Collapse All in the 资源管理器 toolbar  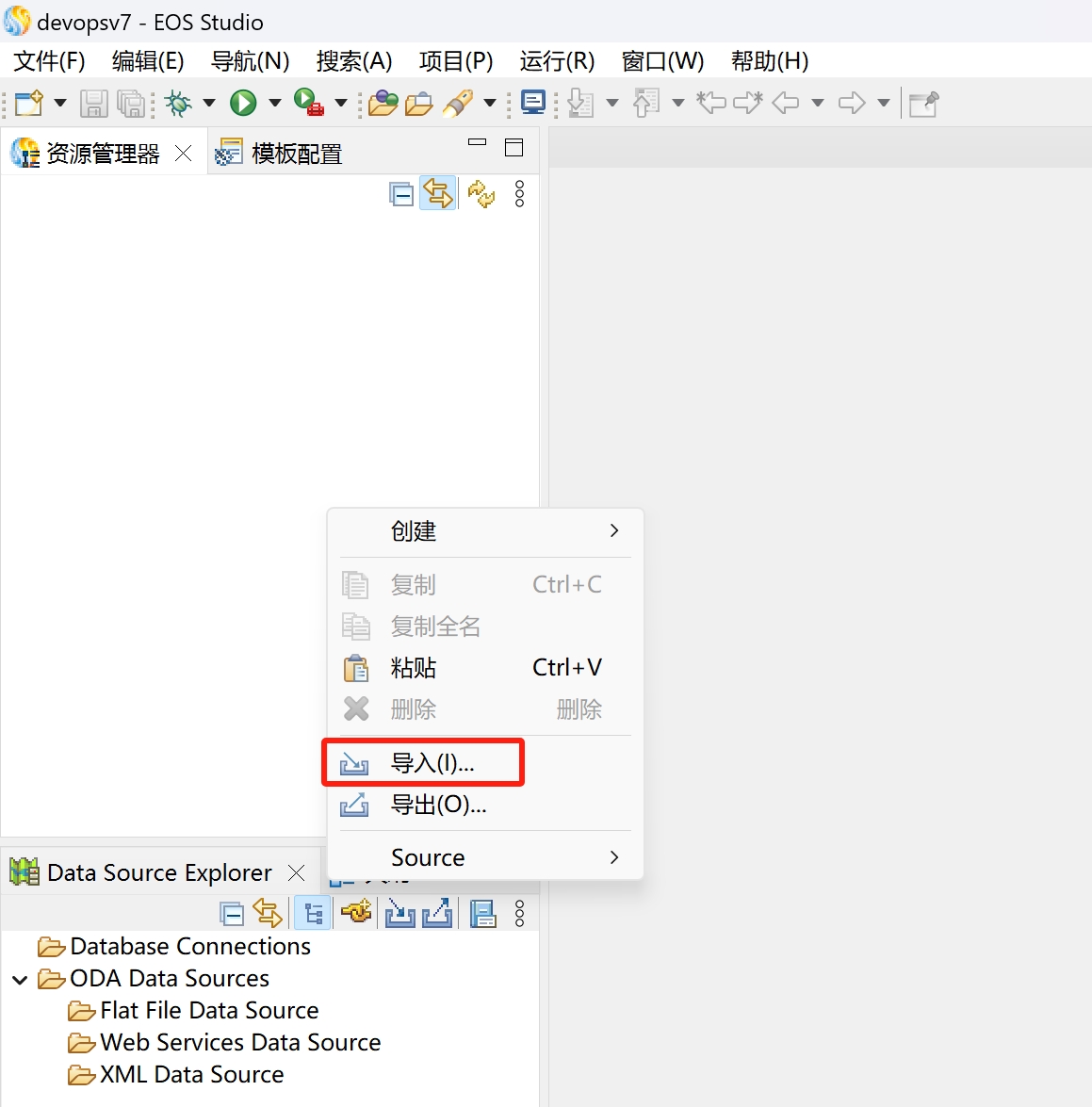click(401, 193)
